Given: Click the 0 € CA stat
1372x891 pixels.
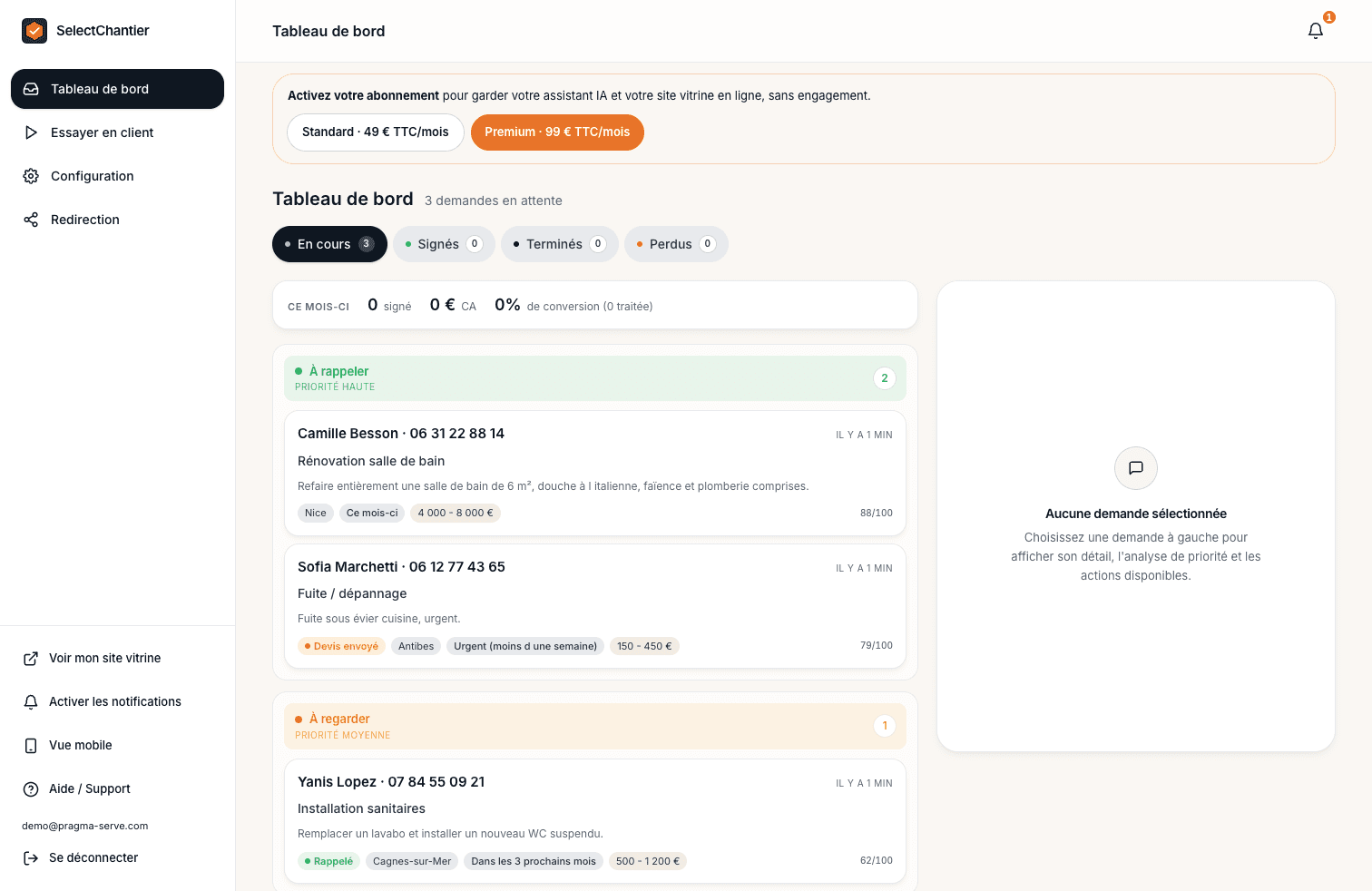Looking at the screenshot, I should click(453, 306).
